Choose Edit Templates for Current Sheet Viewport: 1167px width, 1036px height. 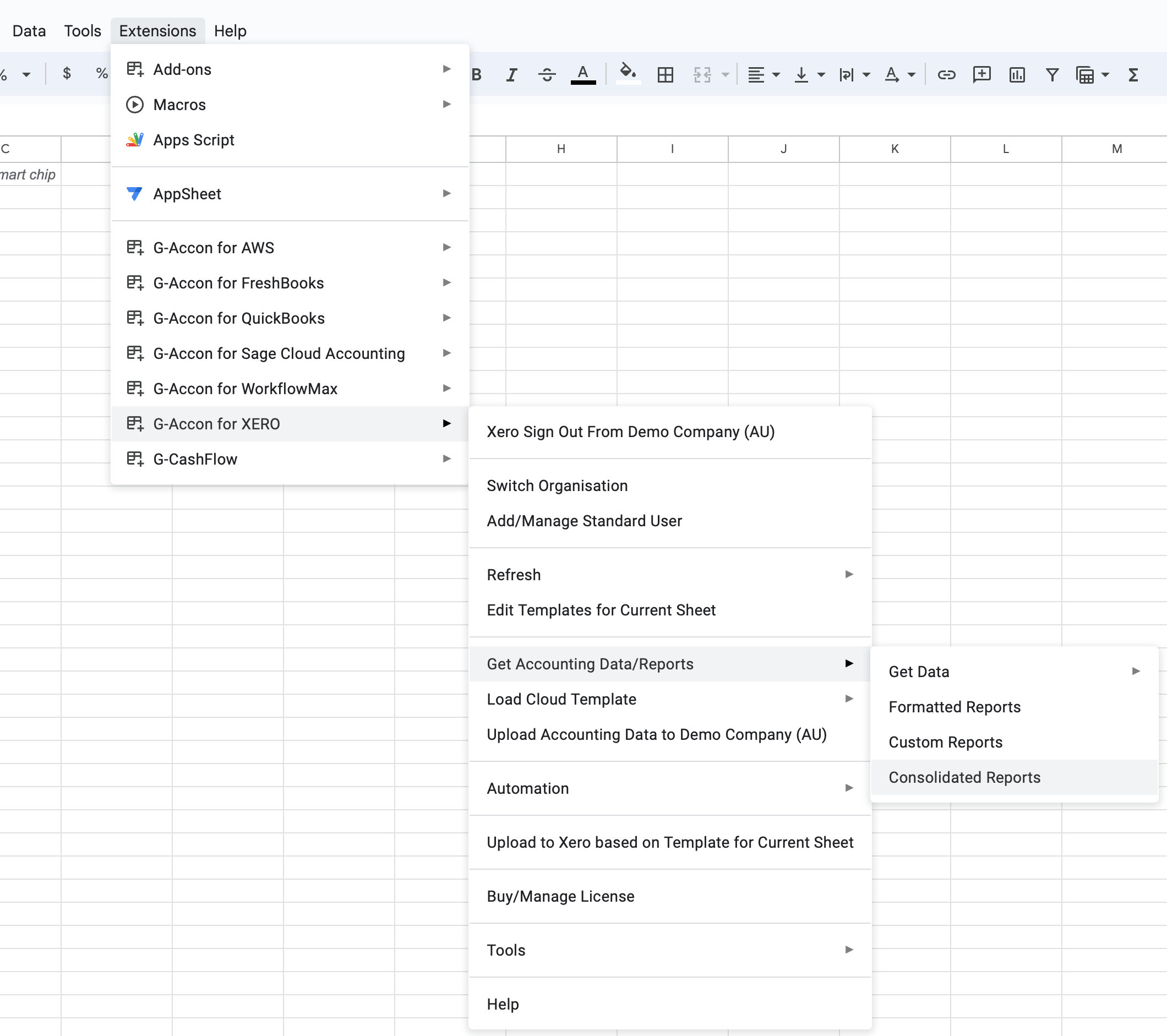click(670, 610)
